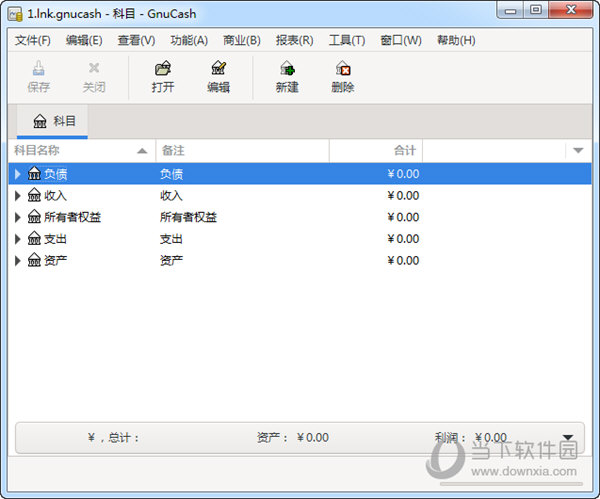
Task: Click the Open (打开) account toolbar icon
Action: tap(163, 68)
